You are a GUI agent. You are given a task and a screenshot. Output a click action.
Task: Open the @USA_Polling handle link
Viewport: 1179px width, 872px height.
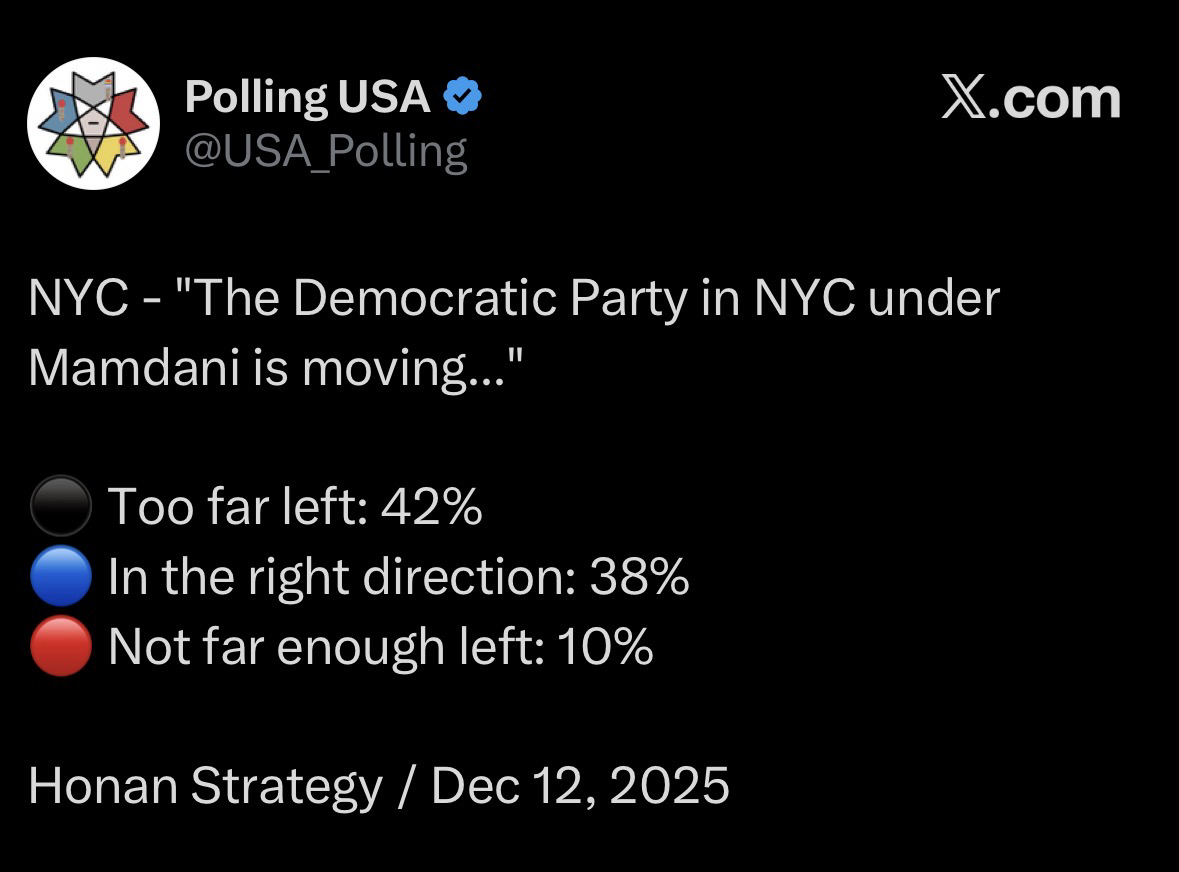(326, 150)
